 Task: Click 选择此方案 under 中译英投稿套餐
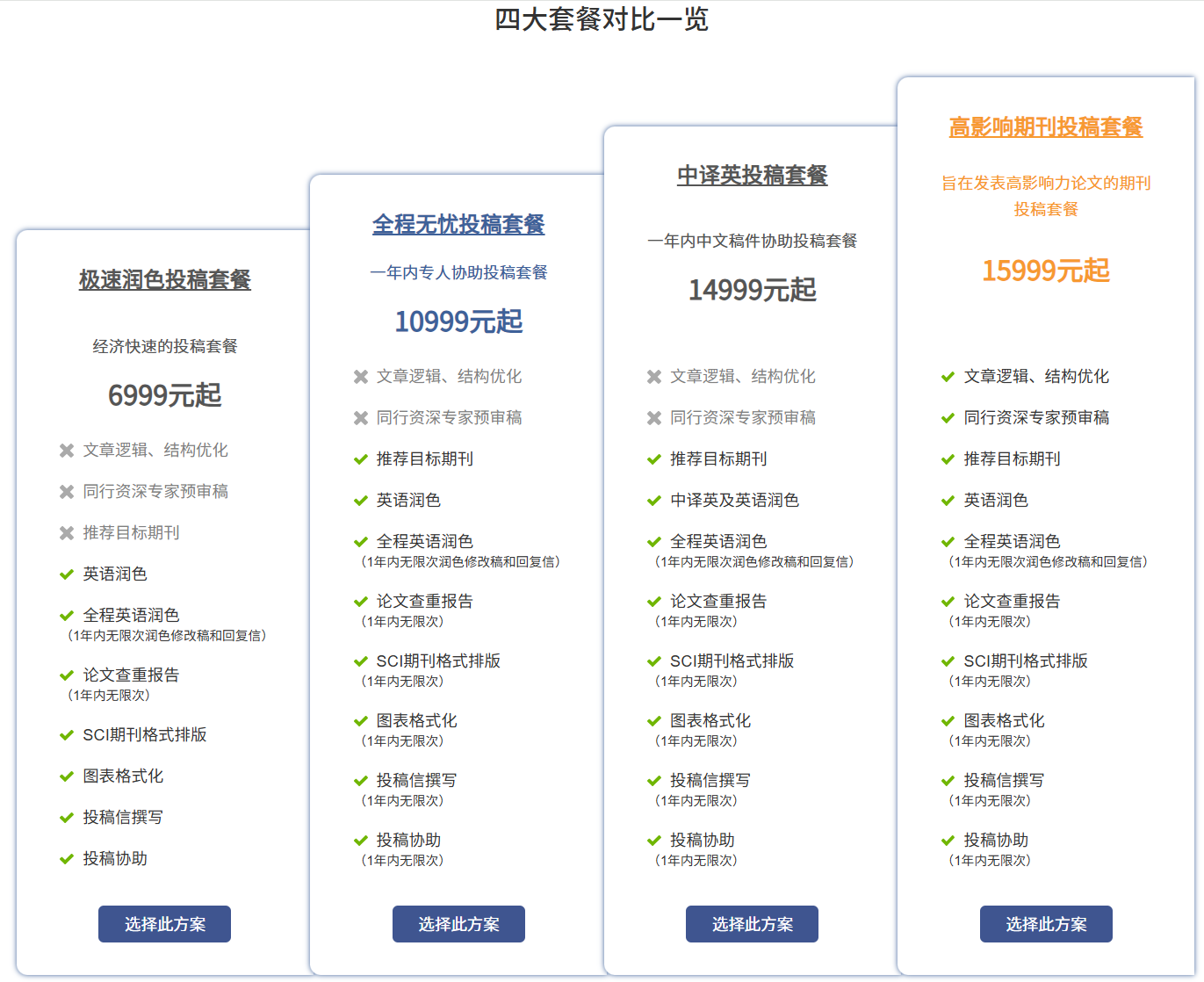(752, 924)
